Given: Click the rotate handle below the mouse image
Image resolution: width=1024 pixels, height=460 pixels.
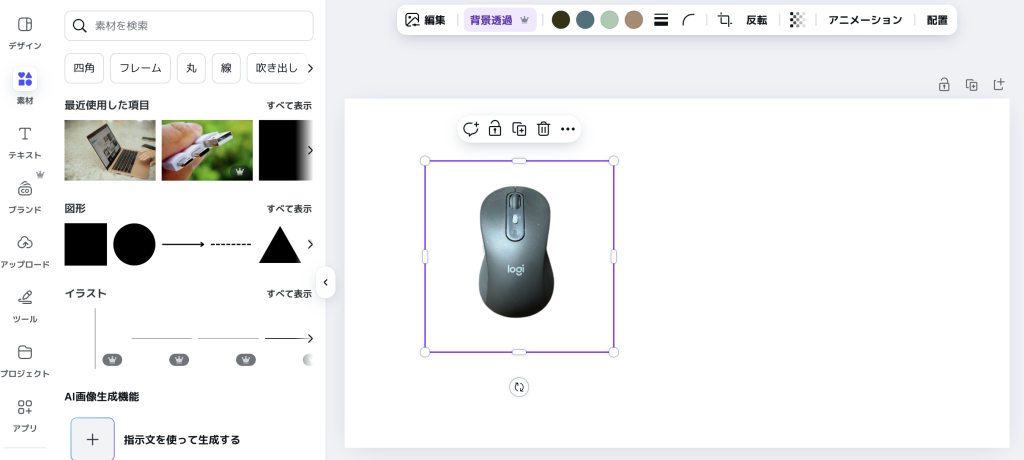Looking at the screenshot, I should coord(518,387).
